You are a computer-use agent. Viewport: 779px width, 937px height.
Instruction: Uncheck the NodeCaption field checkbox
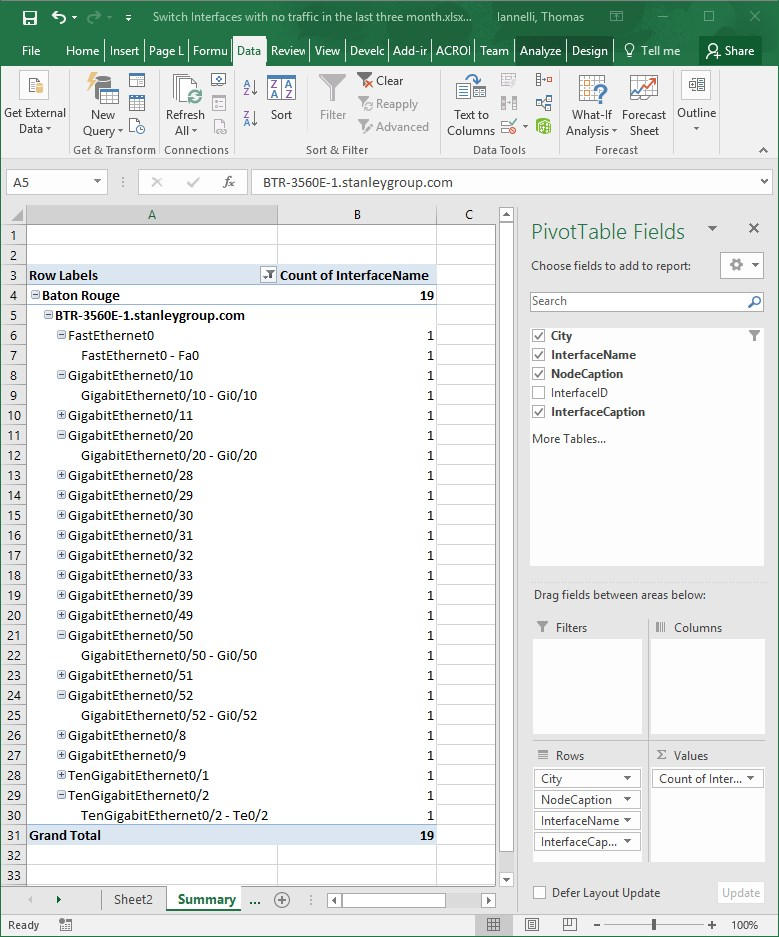[x=539, y=374]
